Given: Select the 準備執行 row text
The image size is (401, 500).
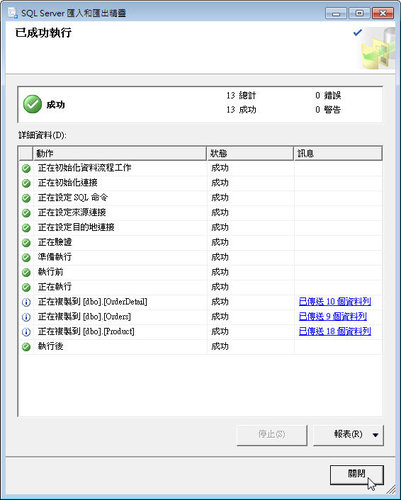Looking at the screenshot, I should 55,257.
